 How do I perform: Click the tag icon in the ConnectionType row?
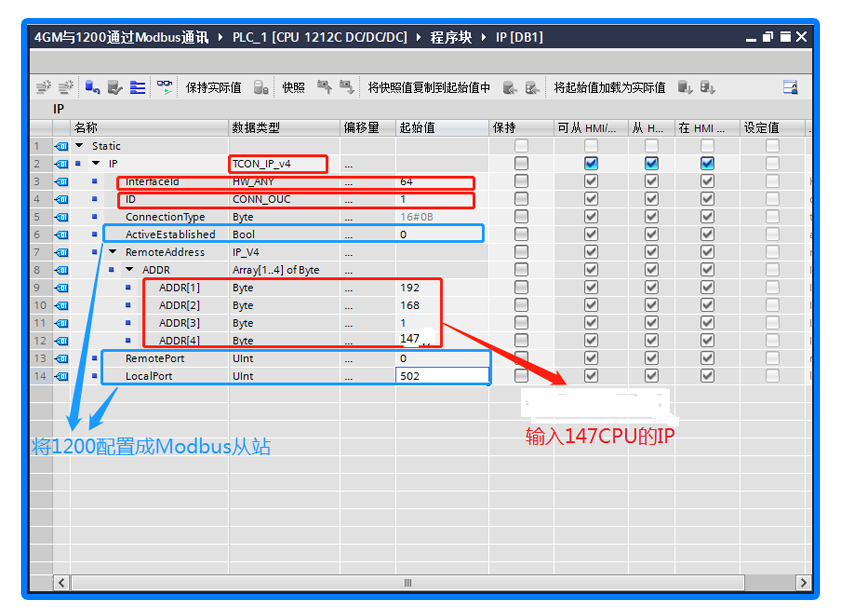coord(62,217)
